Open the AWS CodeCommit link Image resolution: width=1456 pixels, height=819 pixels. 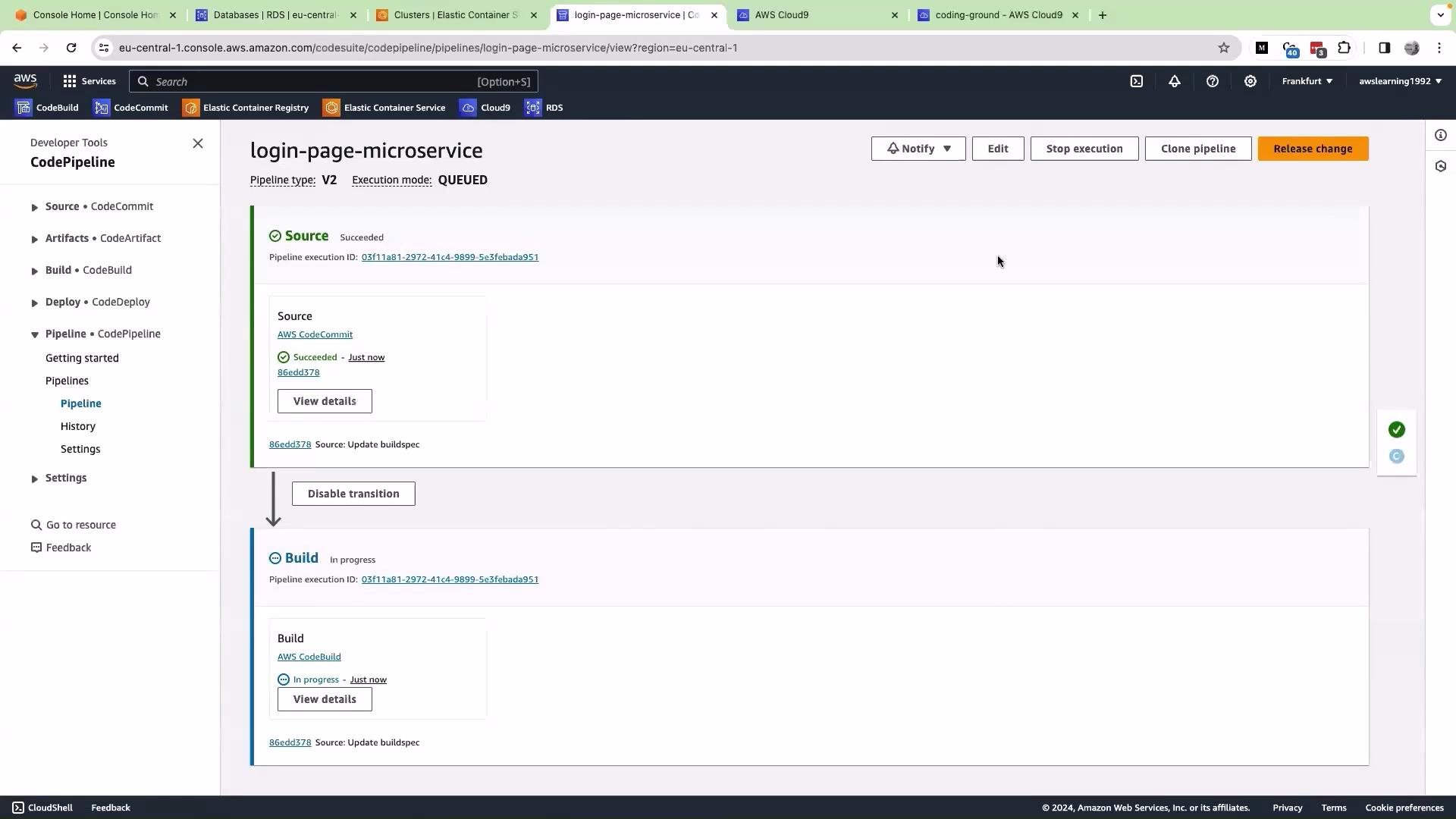[315, 334]
